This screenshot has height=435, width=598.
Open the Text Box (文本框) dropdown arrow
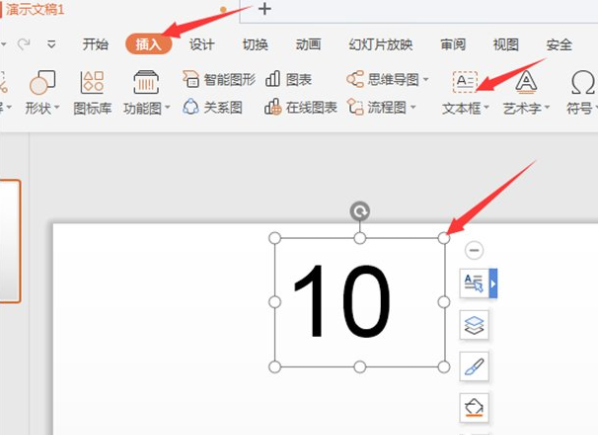tap(486, 108)
